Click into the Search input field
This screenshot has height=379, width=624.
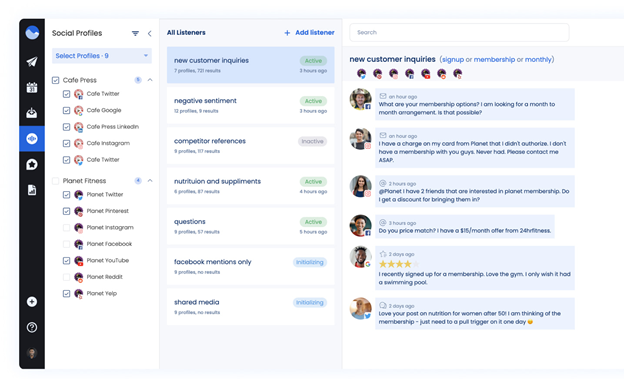point(459,32)
